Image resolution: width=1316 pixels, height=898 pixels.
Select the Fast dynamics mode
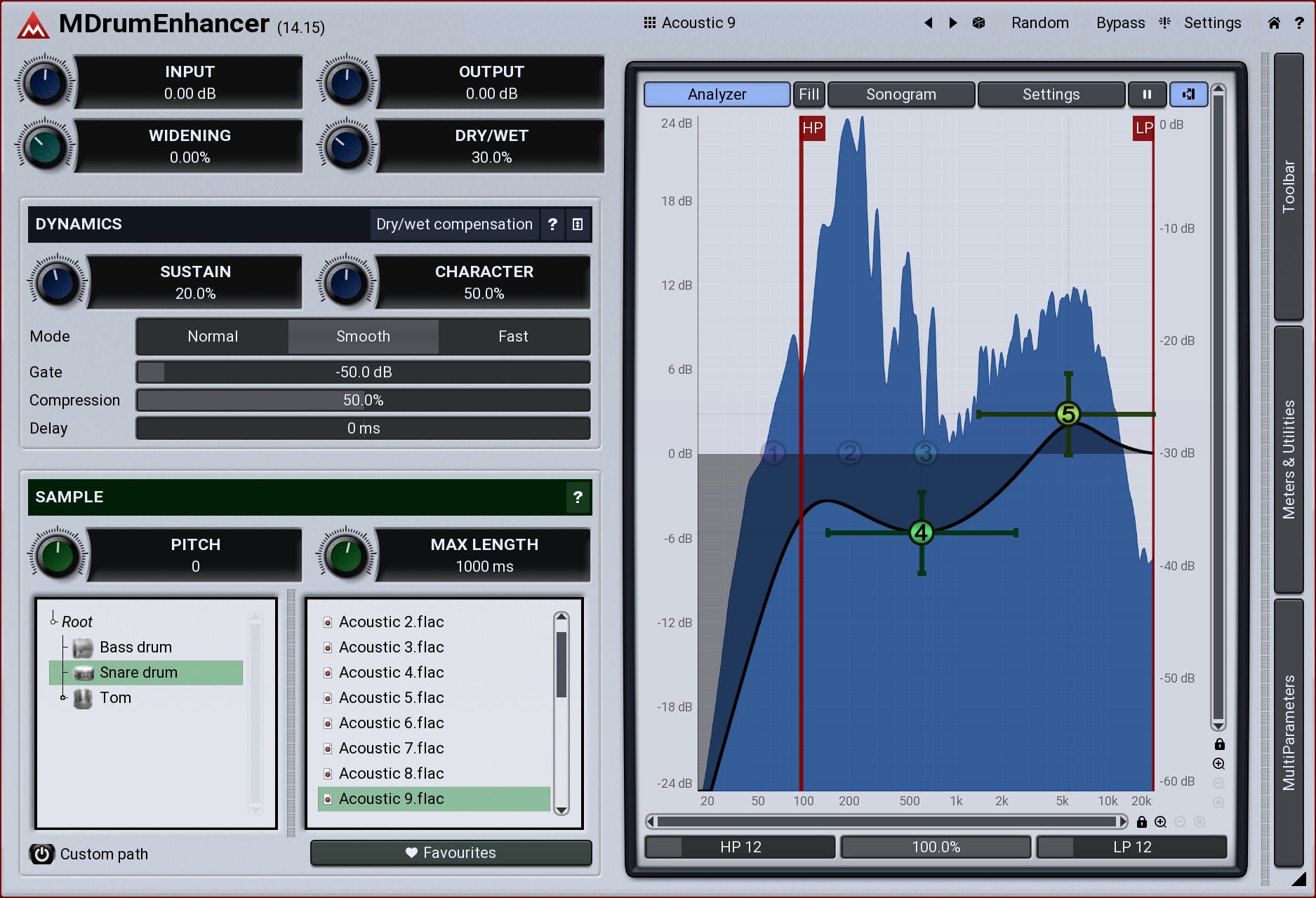click(x=513, y=337)
